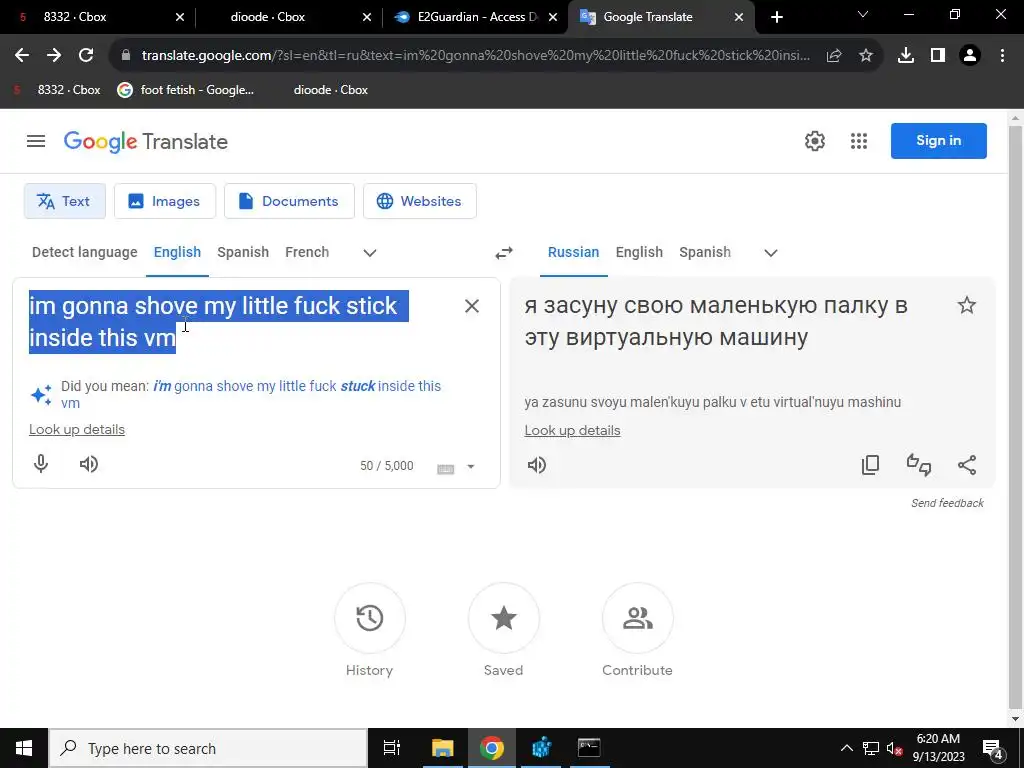Image resolution: width=1024 pixels, height=768 pixels.
Task: Open the Contribute page
Action: coord(637,618)
